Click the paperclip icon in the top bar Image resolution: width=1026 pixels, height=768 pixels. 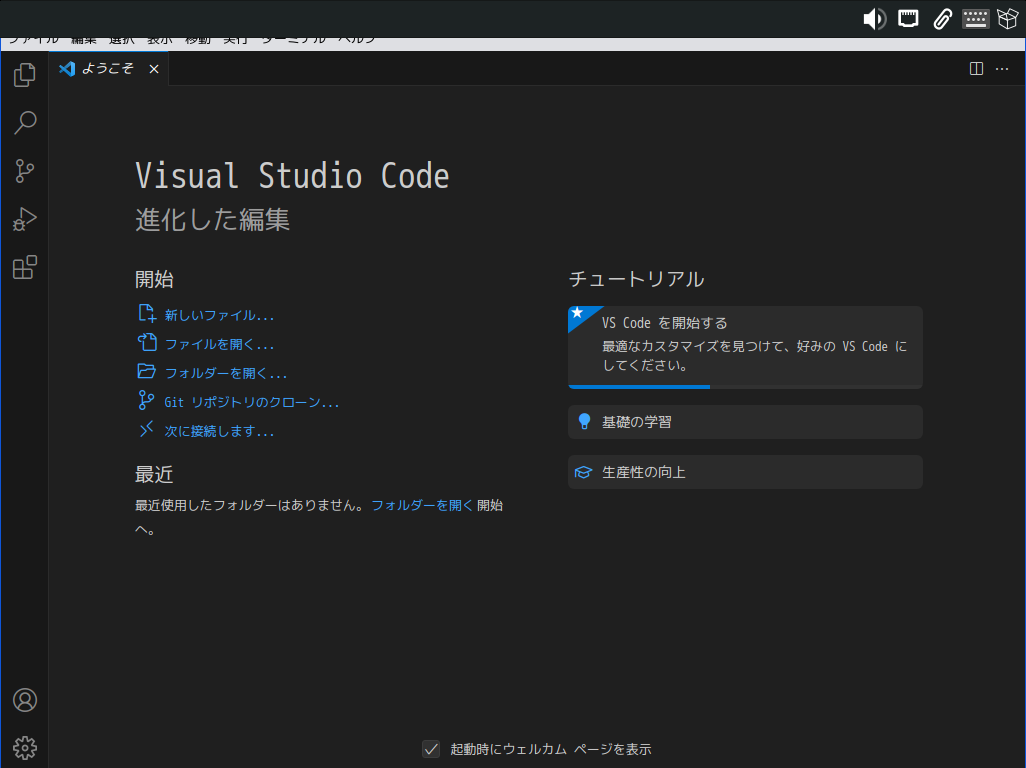(942, 19)
